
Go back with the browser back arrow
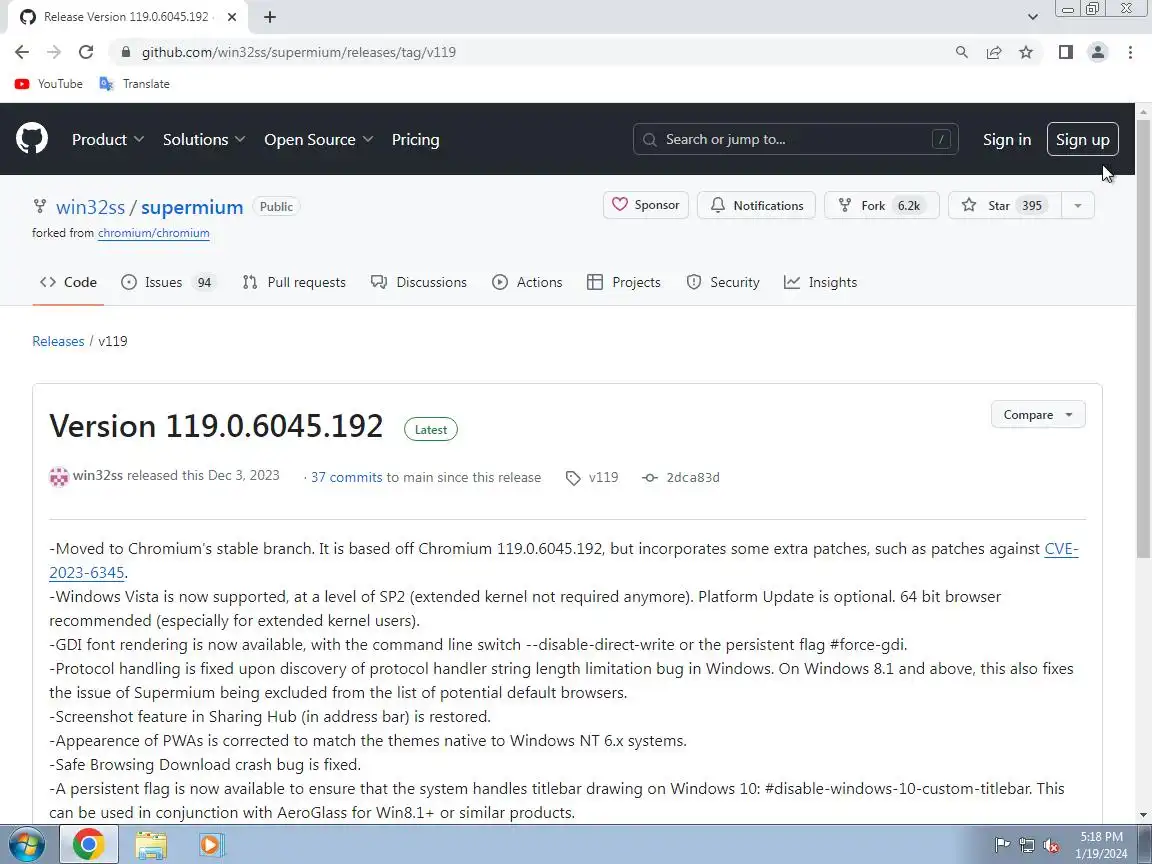click(x=22, y=52)
